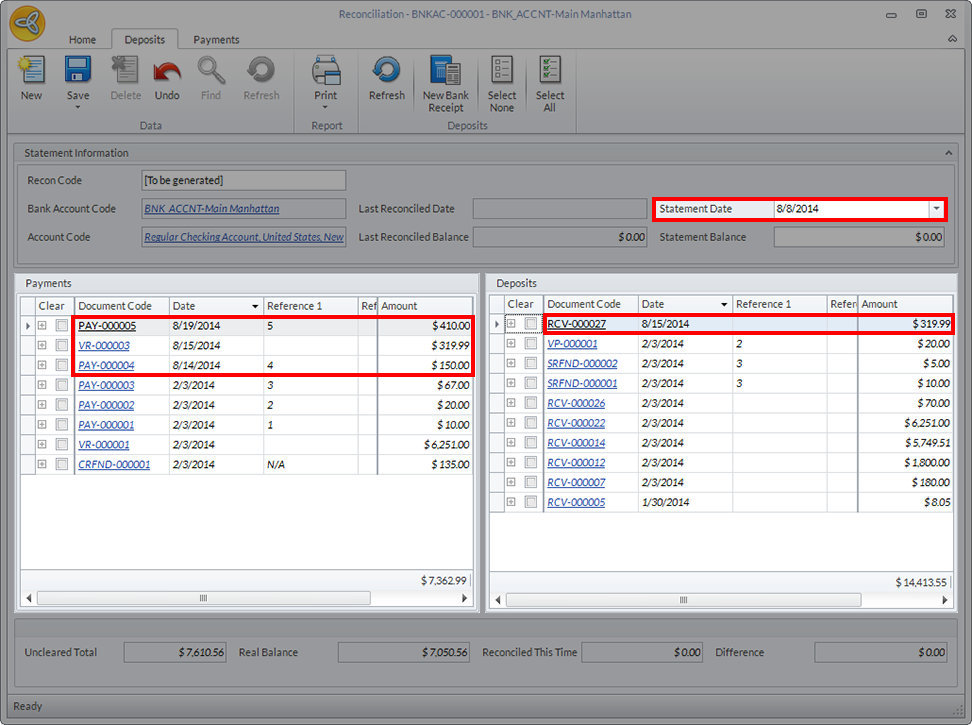972x725 pixels.
Task: Open the Statement Date dropdown
Action: point(936,209)
